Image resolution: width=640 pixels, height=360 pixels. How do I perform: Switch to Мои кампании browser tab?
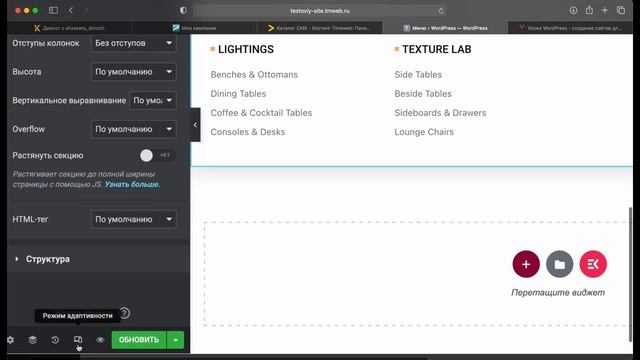[194, 28]
